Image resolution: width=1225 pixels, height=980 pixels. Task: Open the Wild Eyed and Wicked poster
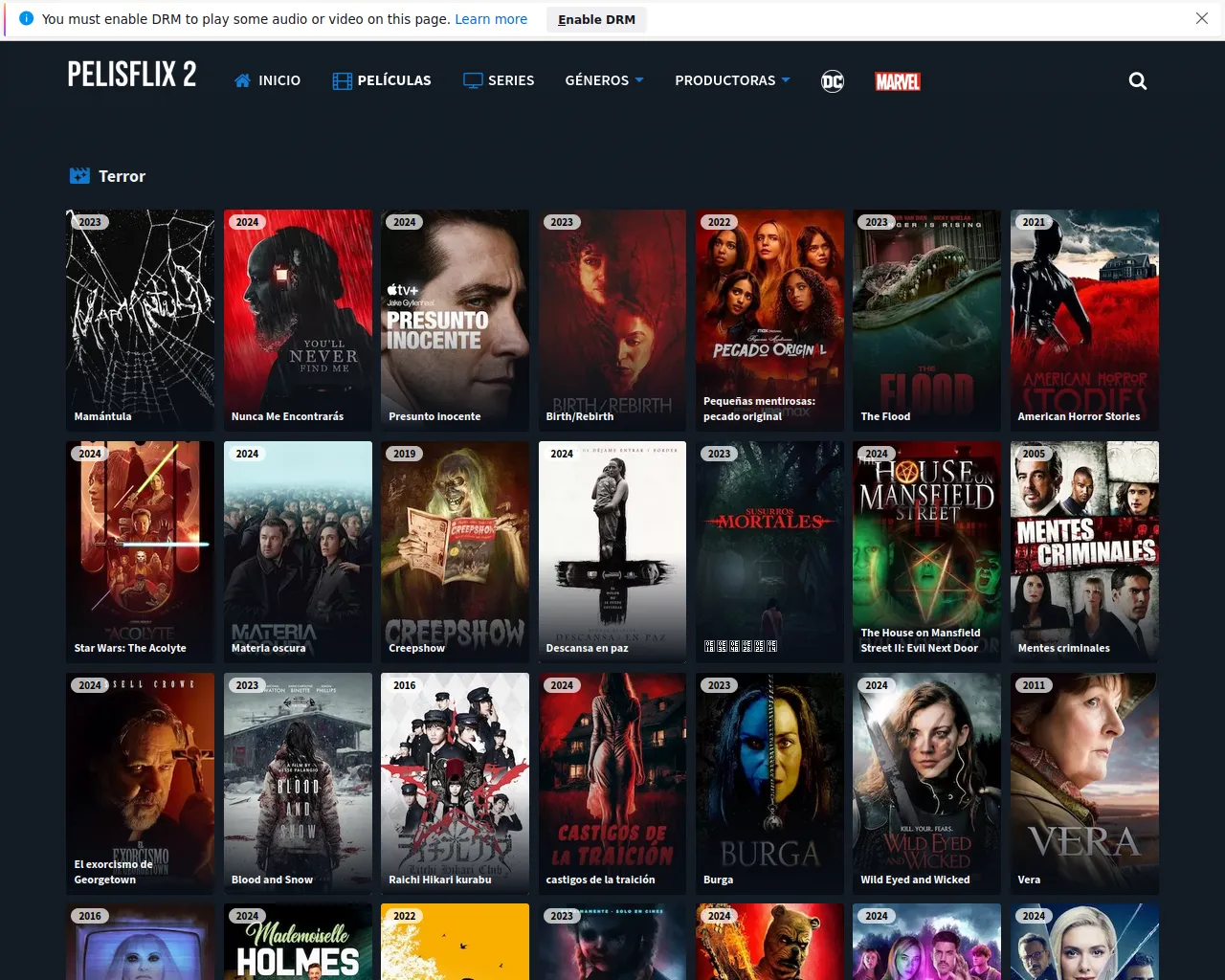click(926, 784)
